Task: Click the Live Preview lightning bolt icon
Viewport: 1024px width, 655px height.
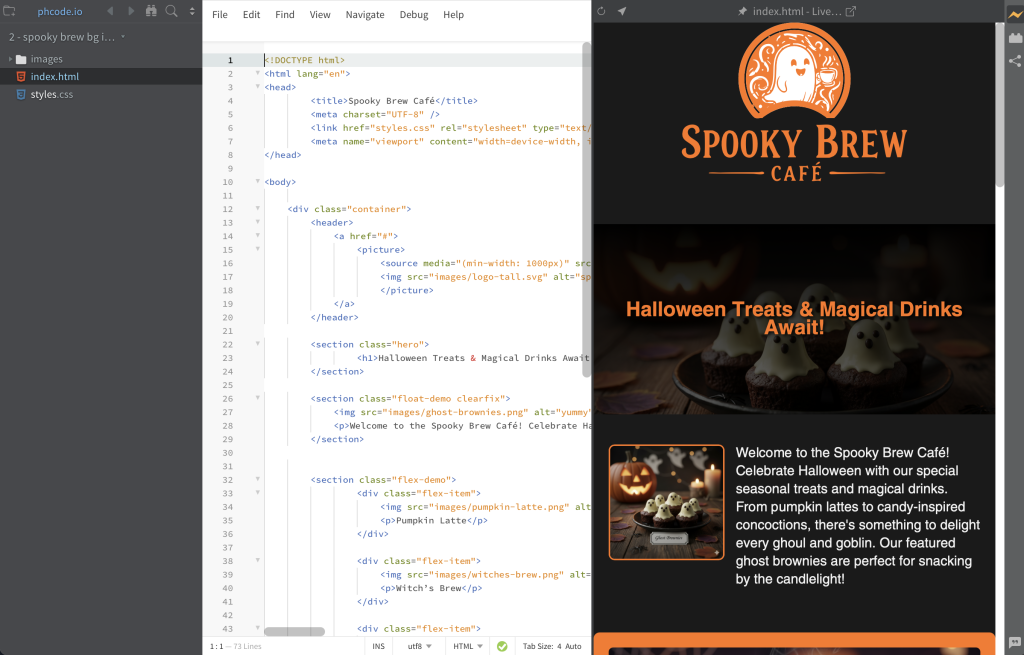Action: [x=1014, y=14]
